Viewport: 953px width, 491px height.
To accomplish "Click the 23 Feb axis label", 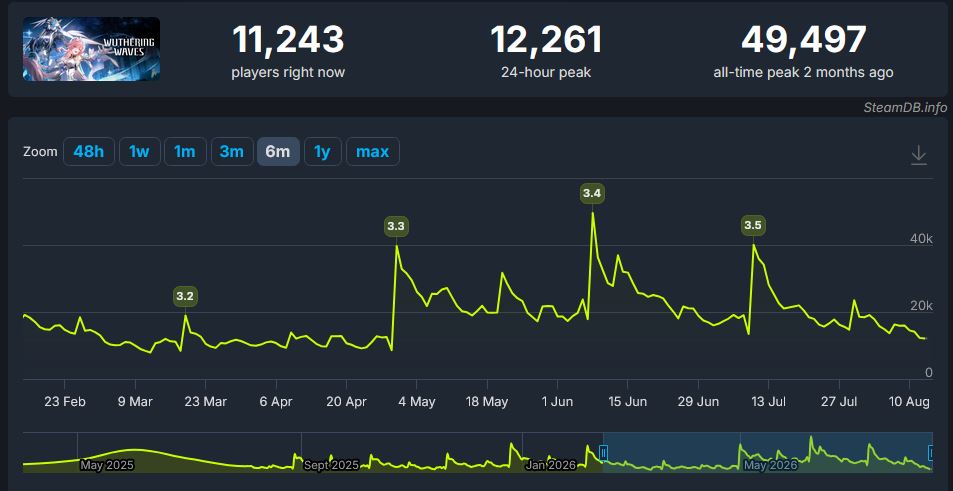I will click(65, 402).
